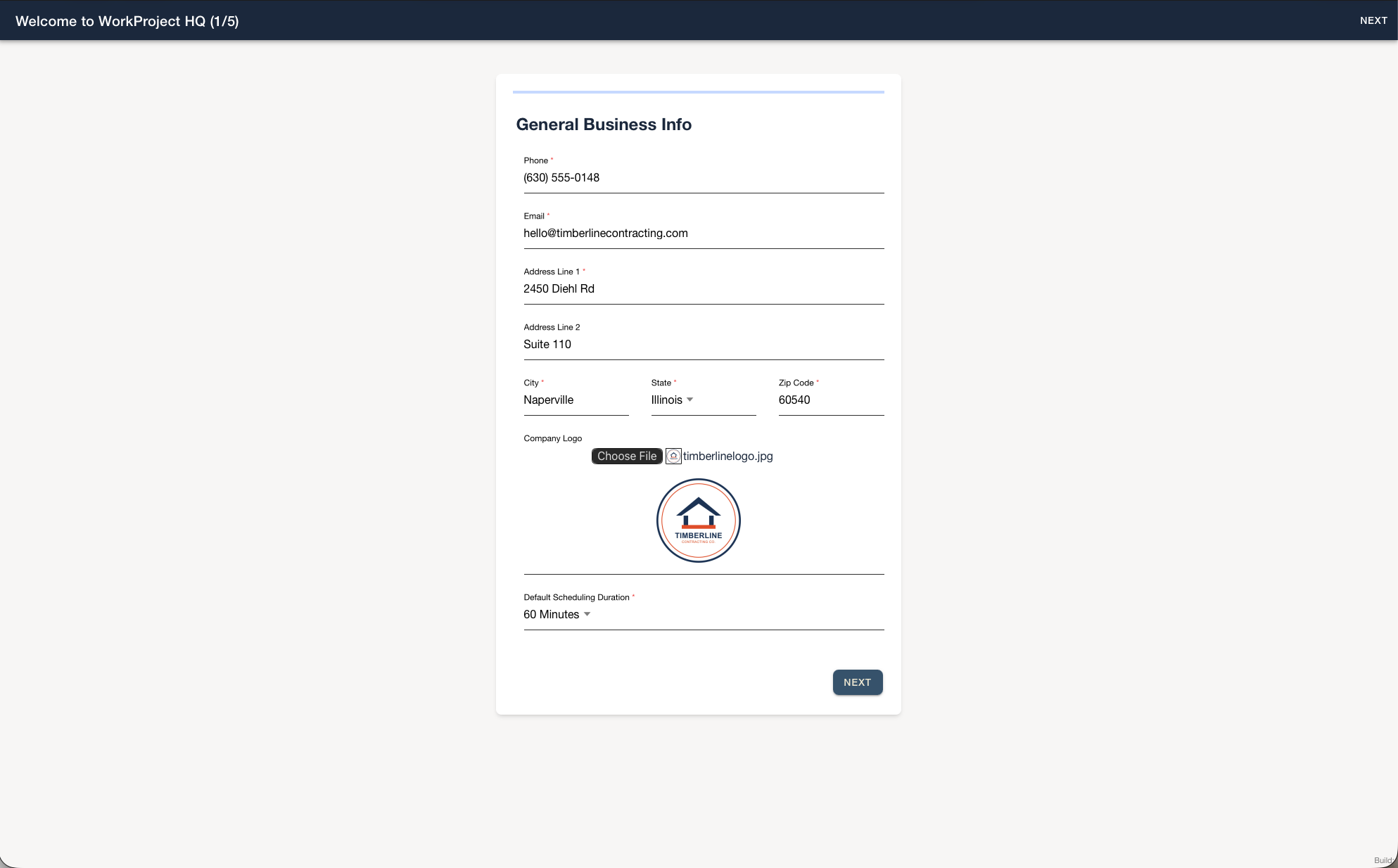Screen dimensions: 1398x868
Task: Click the NEXT button at form bottom
Action: coord(857,682)
